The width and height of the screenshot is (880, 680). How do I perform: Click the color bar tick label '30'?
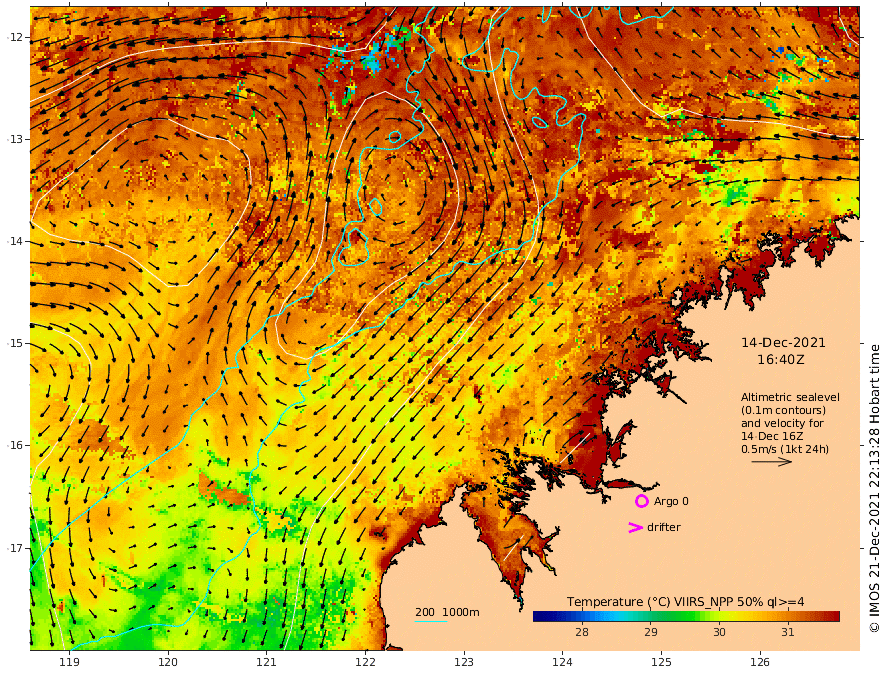[x=719, y=632]
